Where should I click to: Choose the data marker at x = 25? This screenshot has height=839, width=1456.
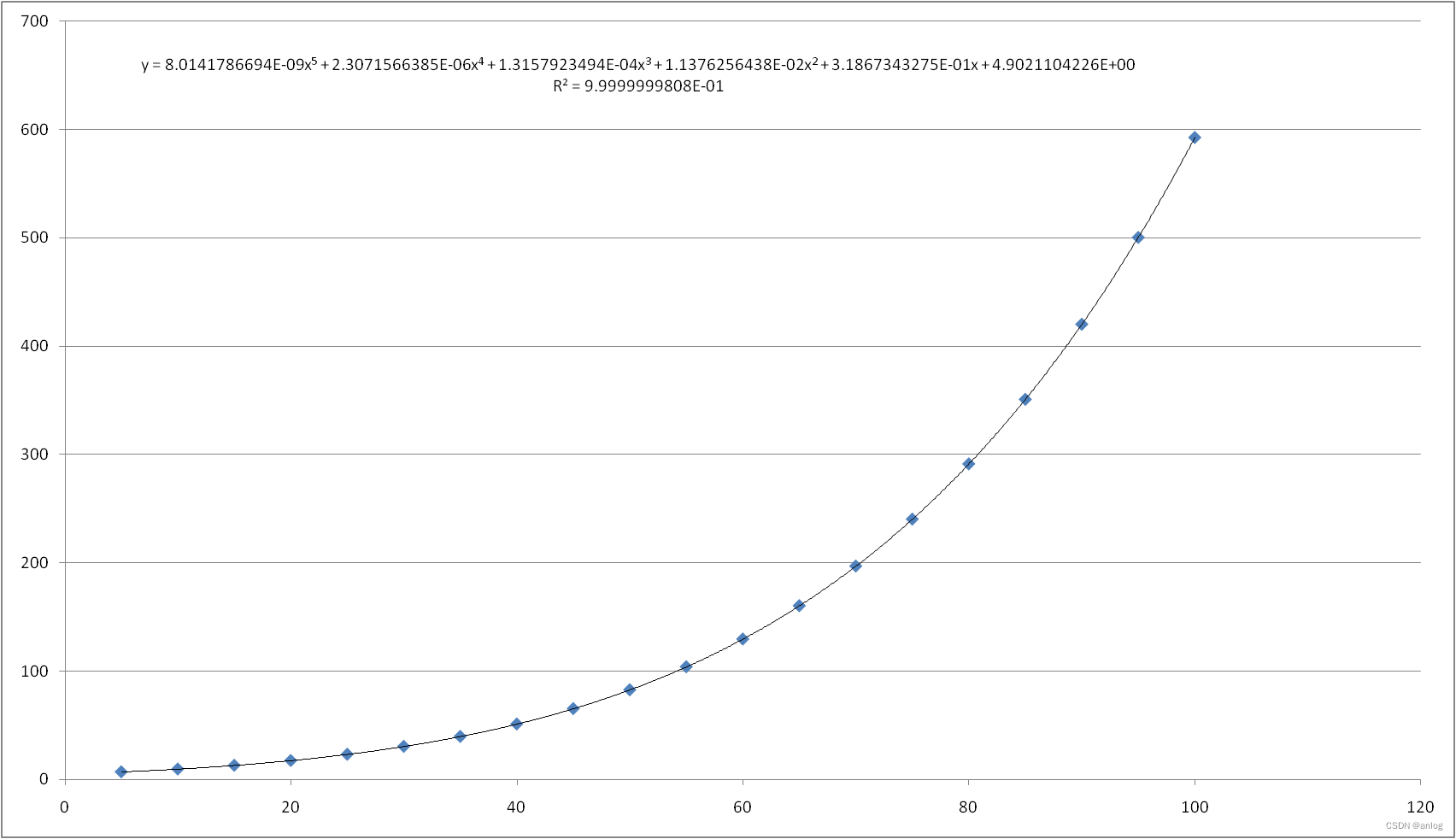click(347, 754)
